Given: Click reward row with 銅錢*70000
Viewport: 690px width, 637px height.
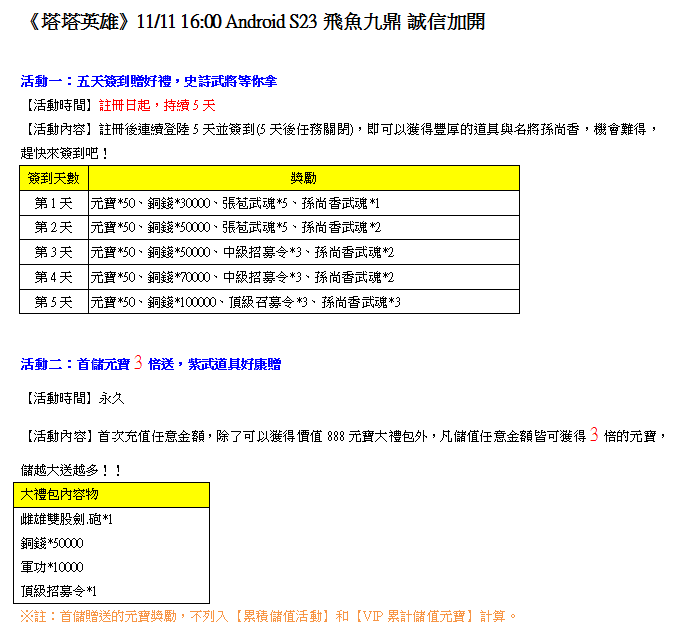Looking at the screenshot, I should click(304, 277).
